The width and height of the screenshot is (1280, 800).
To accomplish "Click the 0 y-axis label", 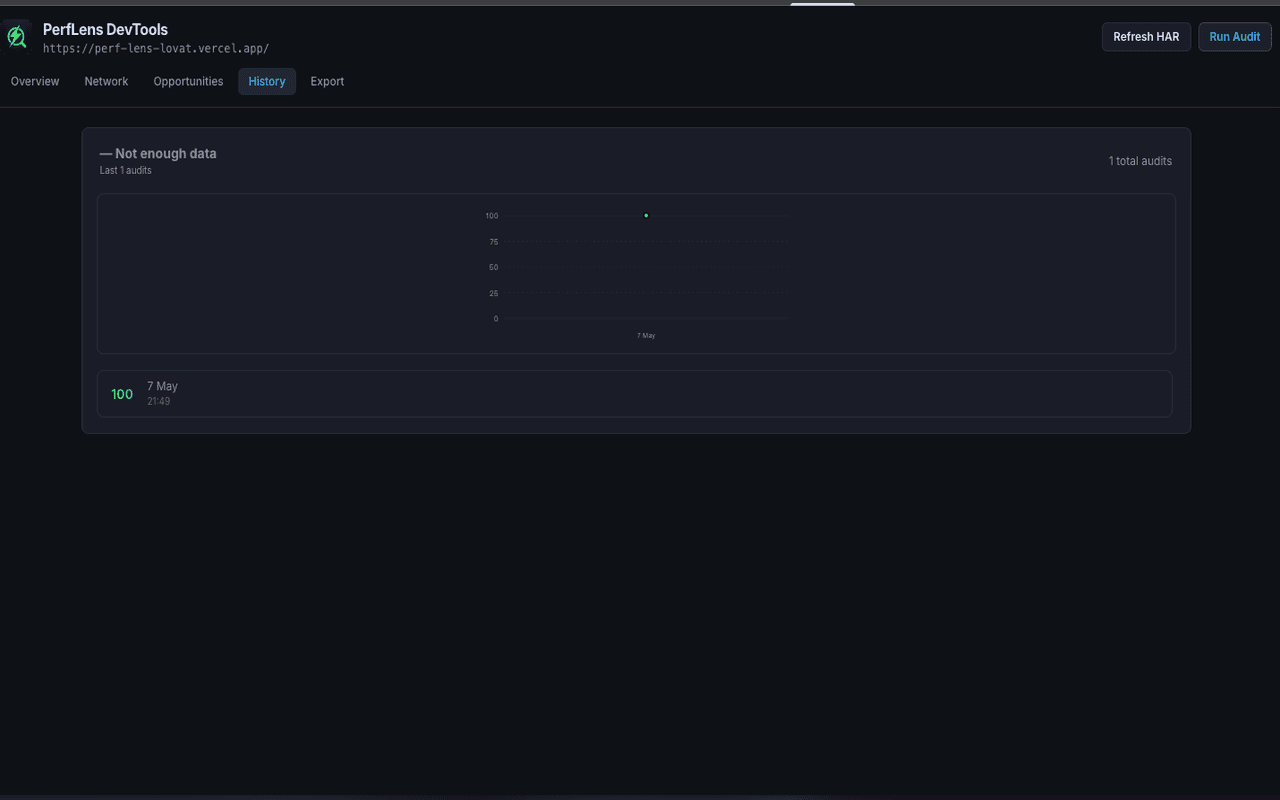I will coord(496,319).
